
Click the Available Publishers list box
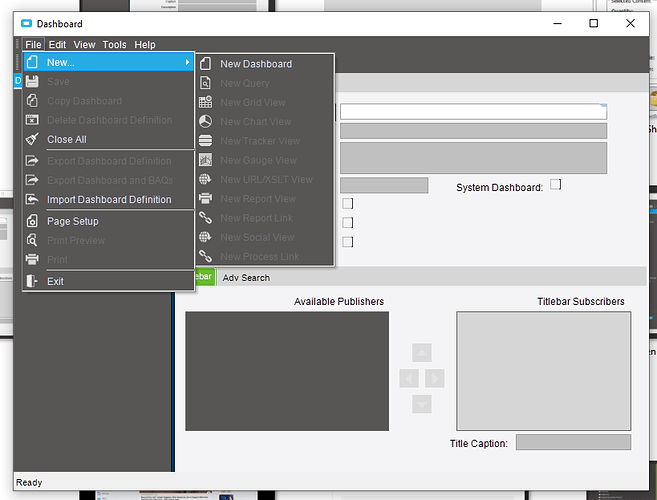(287, 371)
